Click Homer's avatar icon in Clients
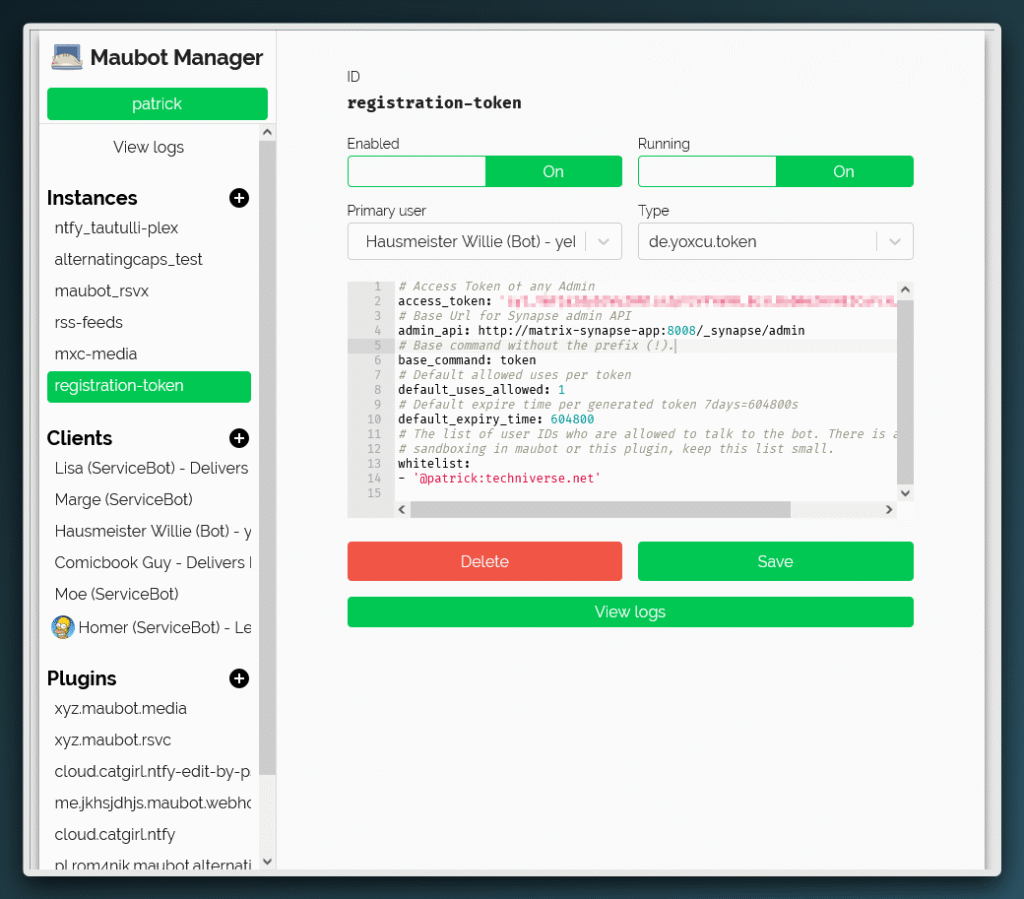 point(63,627)
